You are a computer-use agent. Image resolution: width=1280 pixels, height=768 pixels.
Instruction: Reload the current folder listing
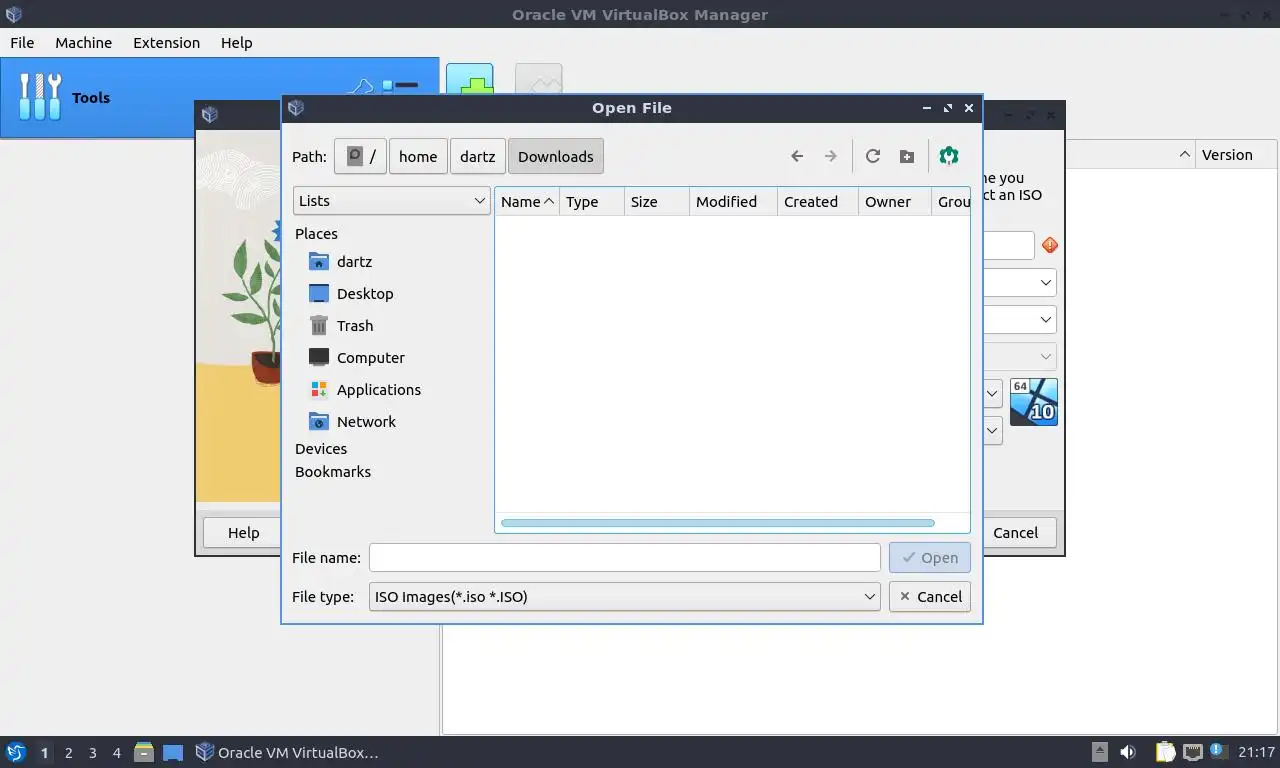873,156
